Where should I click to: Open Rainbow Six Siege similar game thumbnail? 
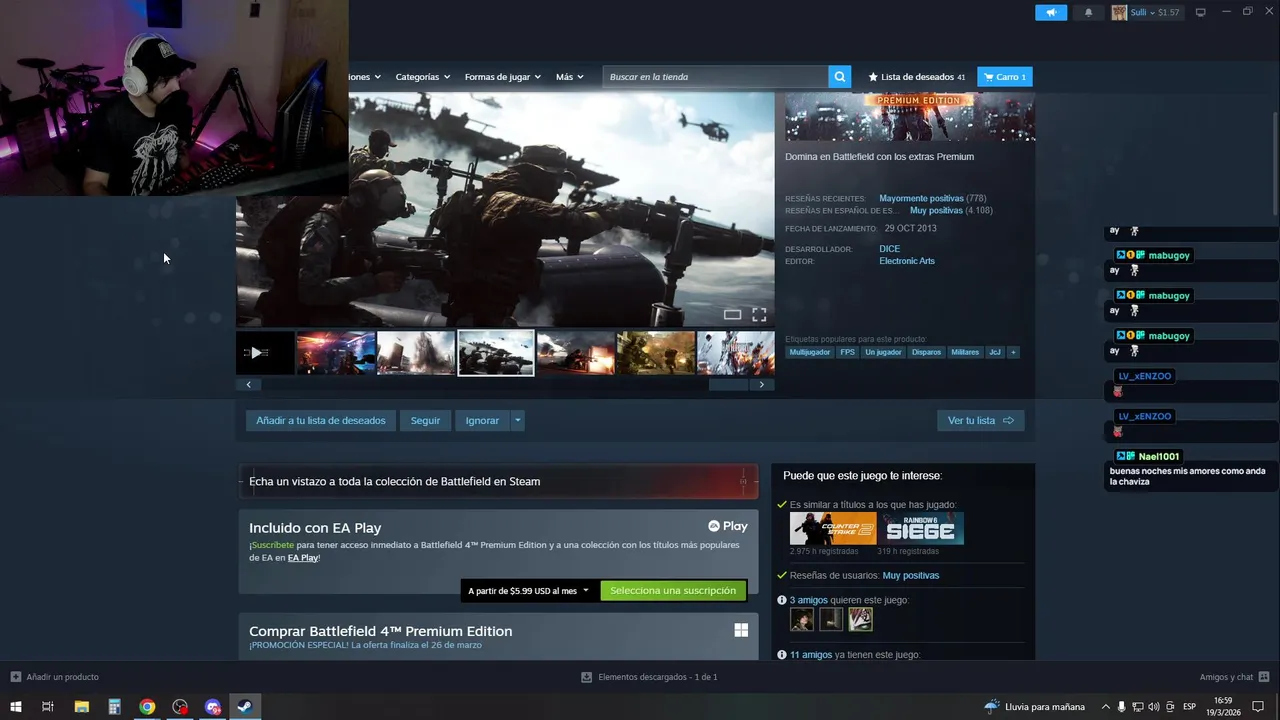[x=921, y=528]
